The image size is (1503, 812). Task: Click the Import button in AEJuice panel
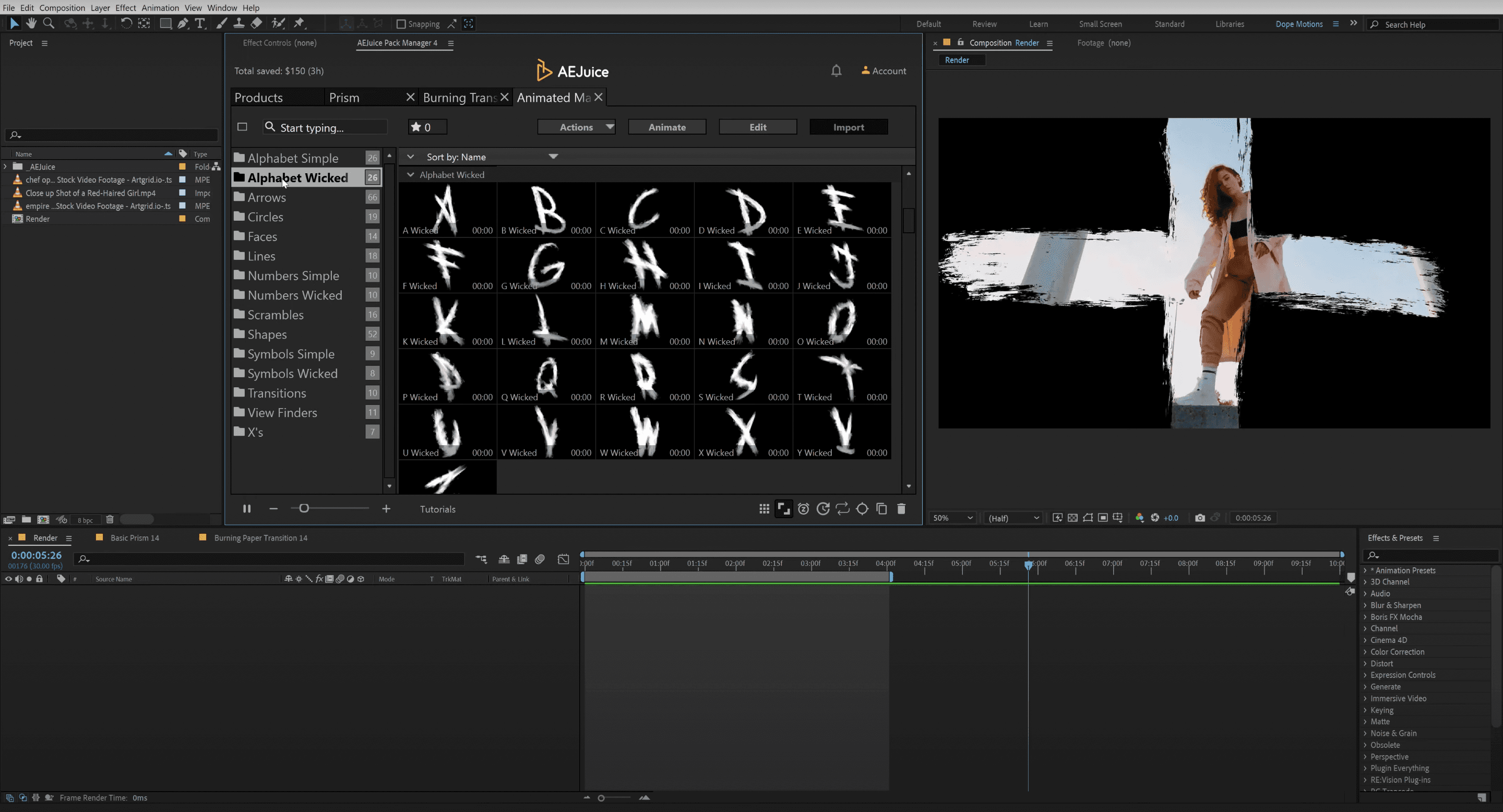coord(848,126)
